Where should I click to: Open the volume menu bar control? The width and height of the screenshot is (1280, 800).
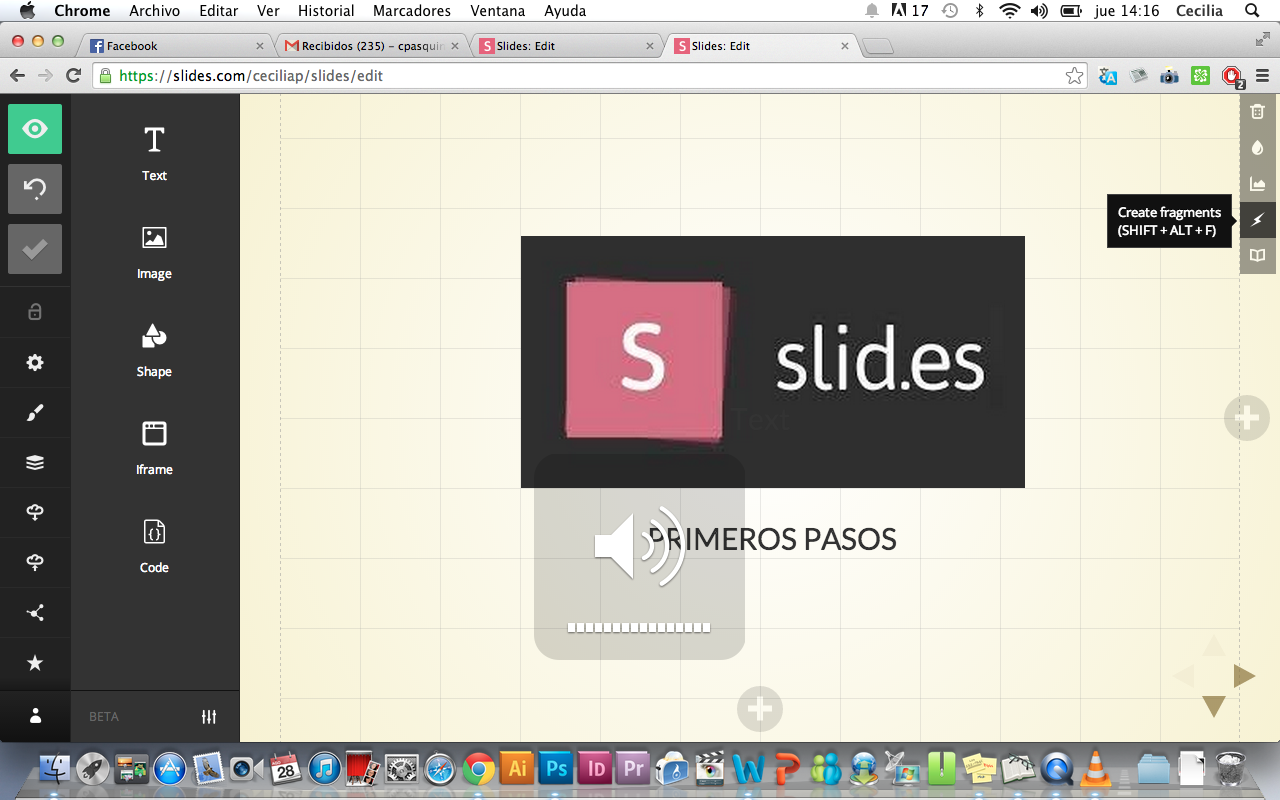pyautogui.click(x=1039, y=11)
